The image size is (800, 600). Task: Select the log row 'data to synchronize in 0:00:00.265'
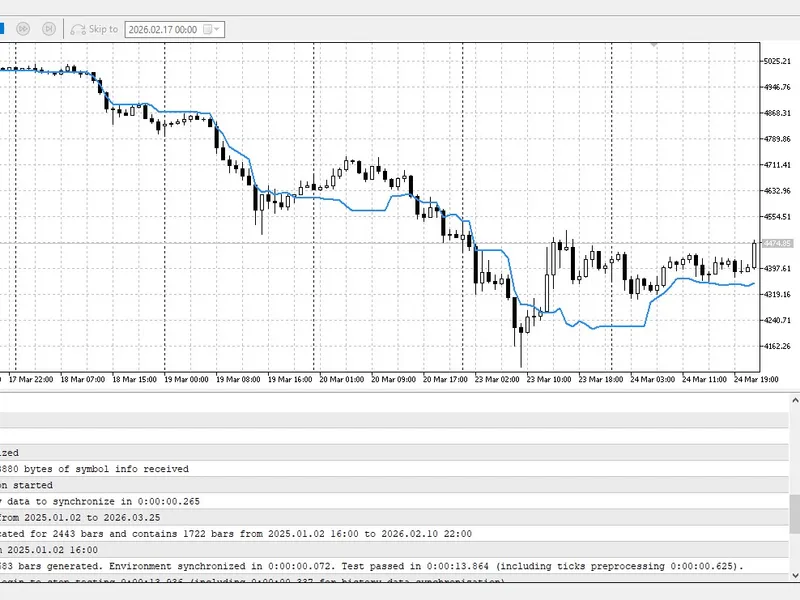coord(394,502)
